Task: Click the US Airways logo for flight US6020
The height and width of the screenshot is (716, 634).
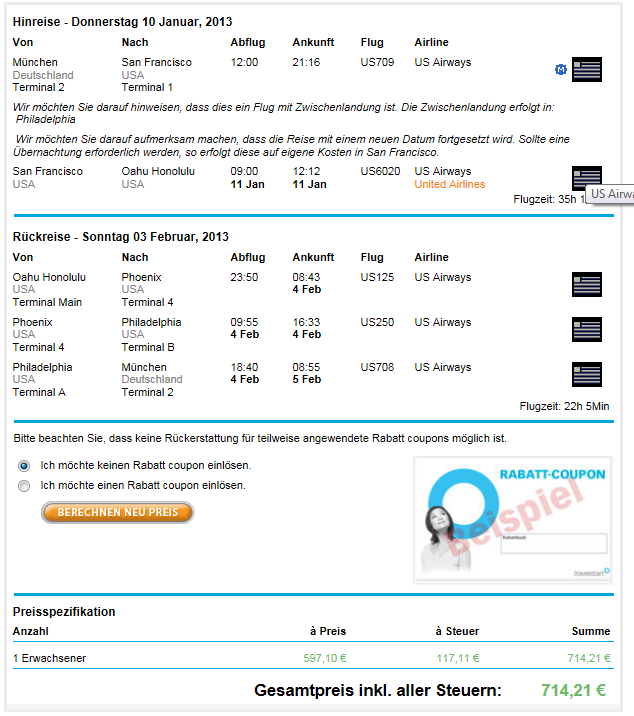Action: coord(586,177)
